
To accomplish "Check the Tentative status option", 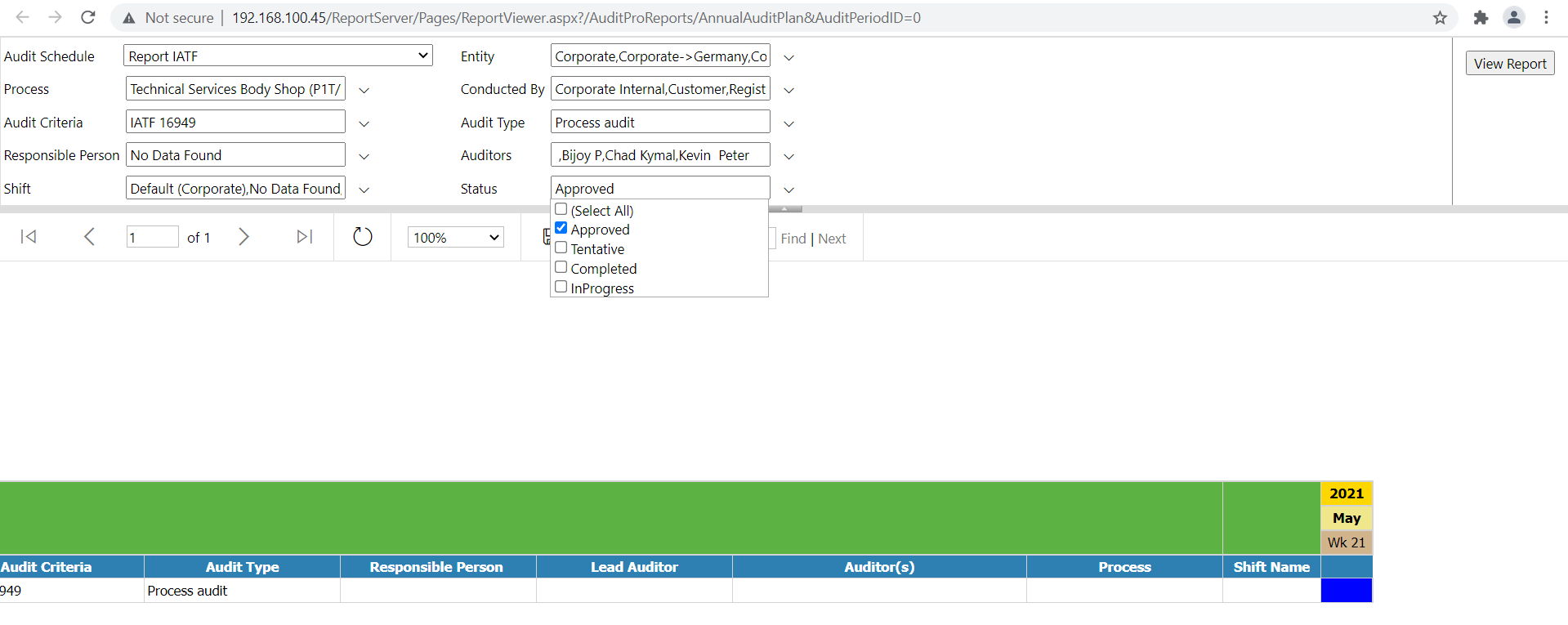I will coord(561,248).
